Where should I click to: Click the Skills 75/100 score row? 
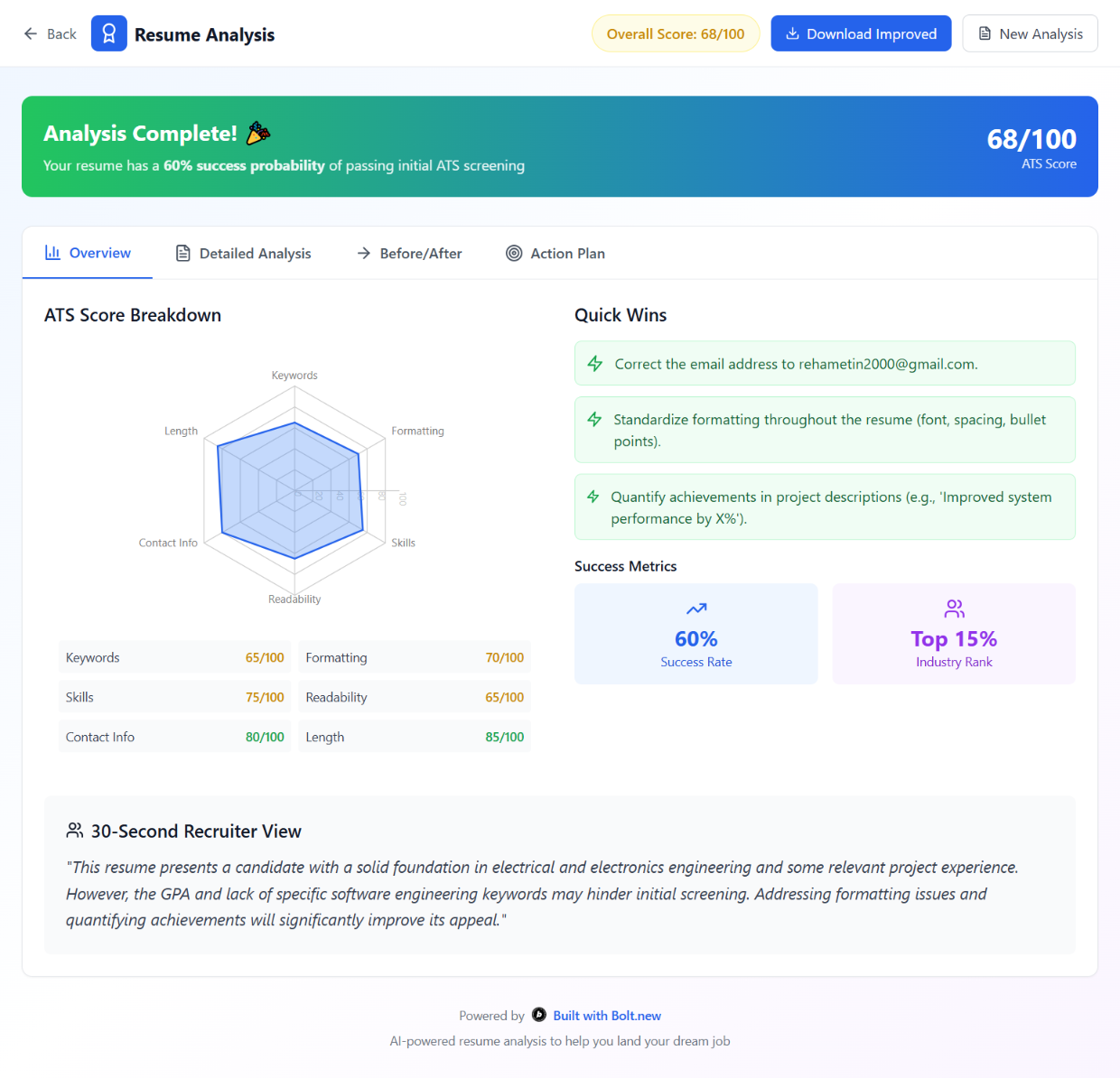pyautogui.click(x=174, y=697)
